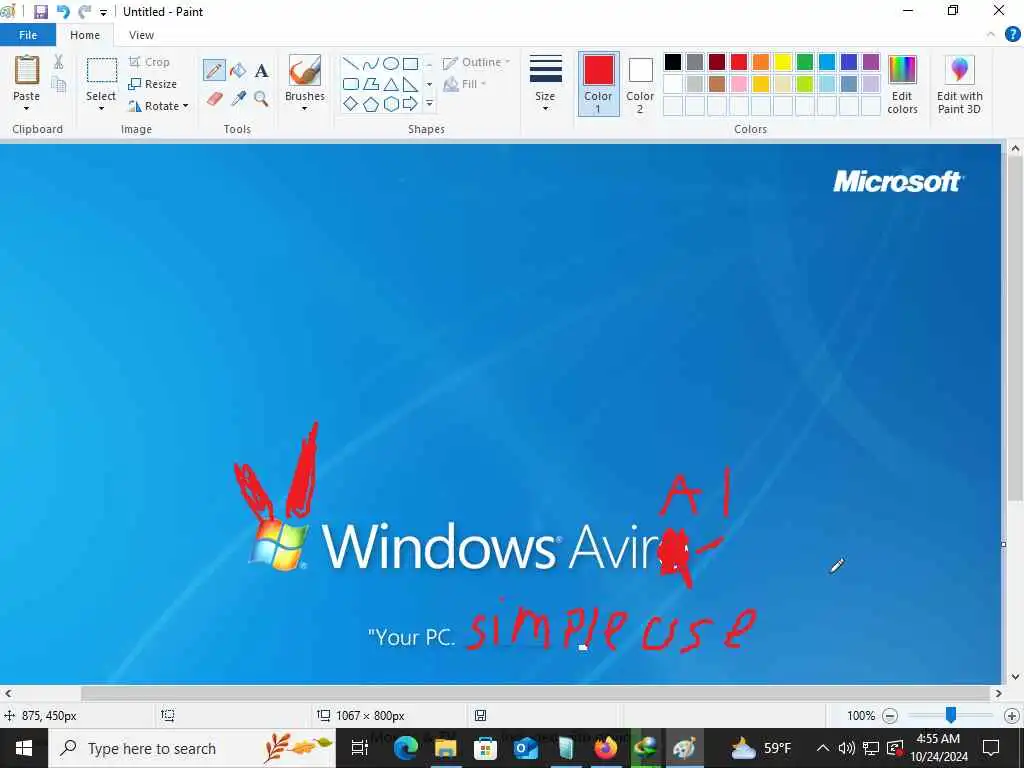Image resolution: width=1024 pixels, height=768 pixels.
Task: Choose the Line shape
Action: [x=351, y=64]
